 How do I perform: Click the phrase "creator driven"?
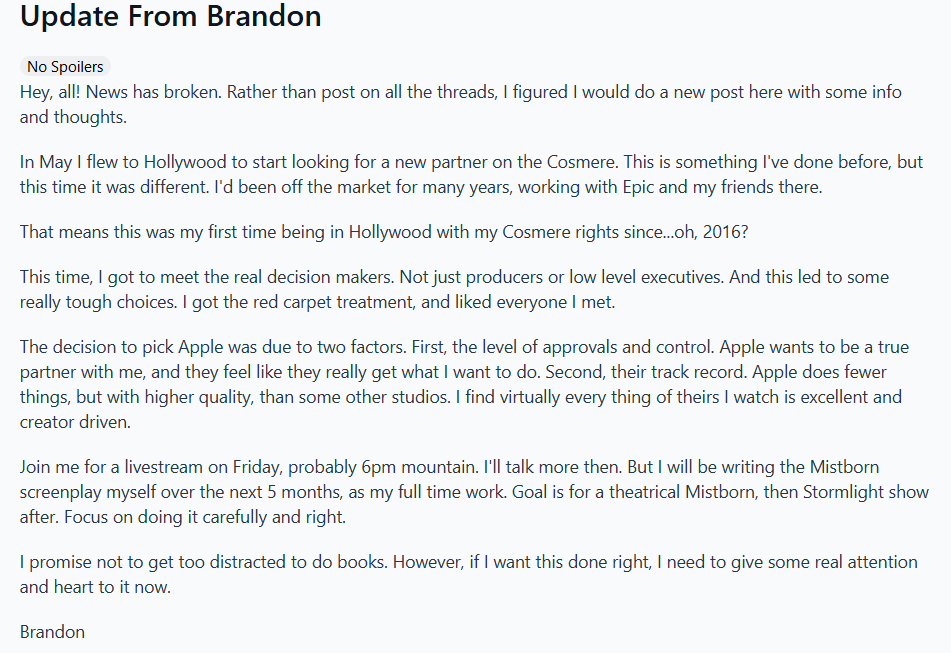(75, 421)
